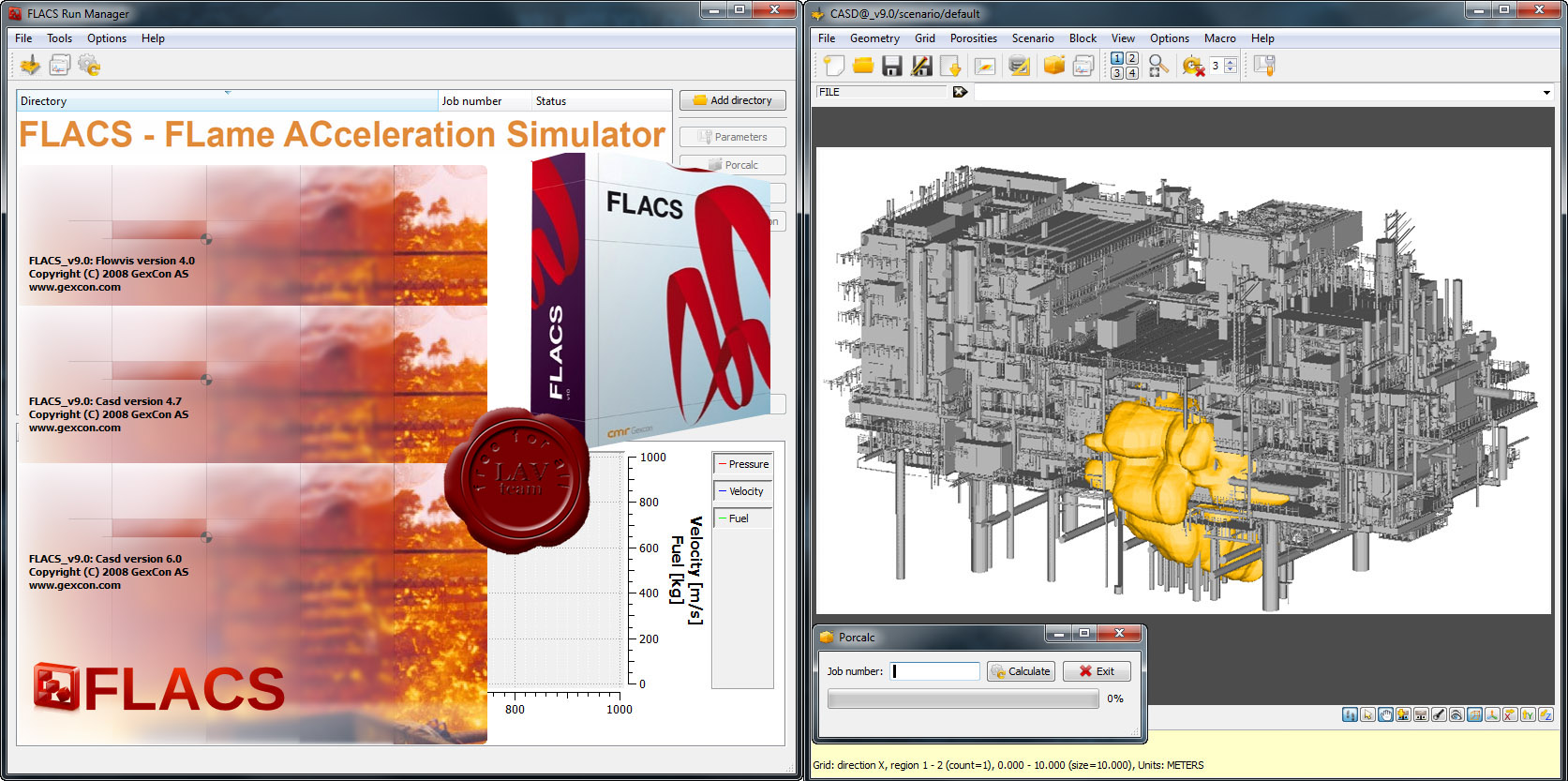Open Block menu in CASD
The height and width of the screenshot is (781, 1568).
[x=1083, y=38]
